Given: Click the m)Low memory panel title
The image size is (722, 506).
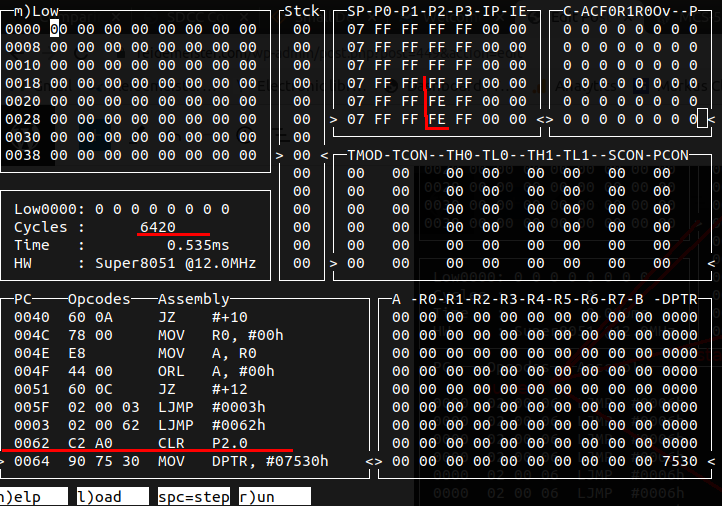Looking at the screenshot, I should point(32,11).
